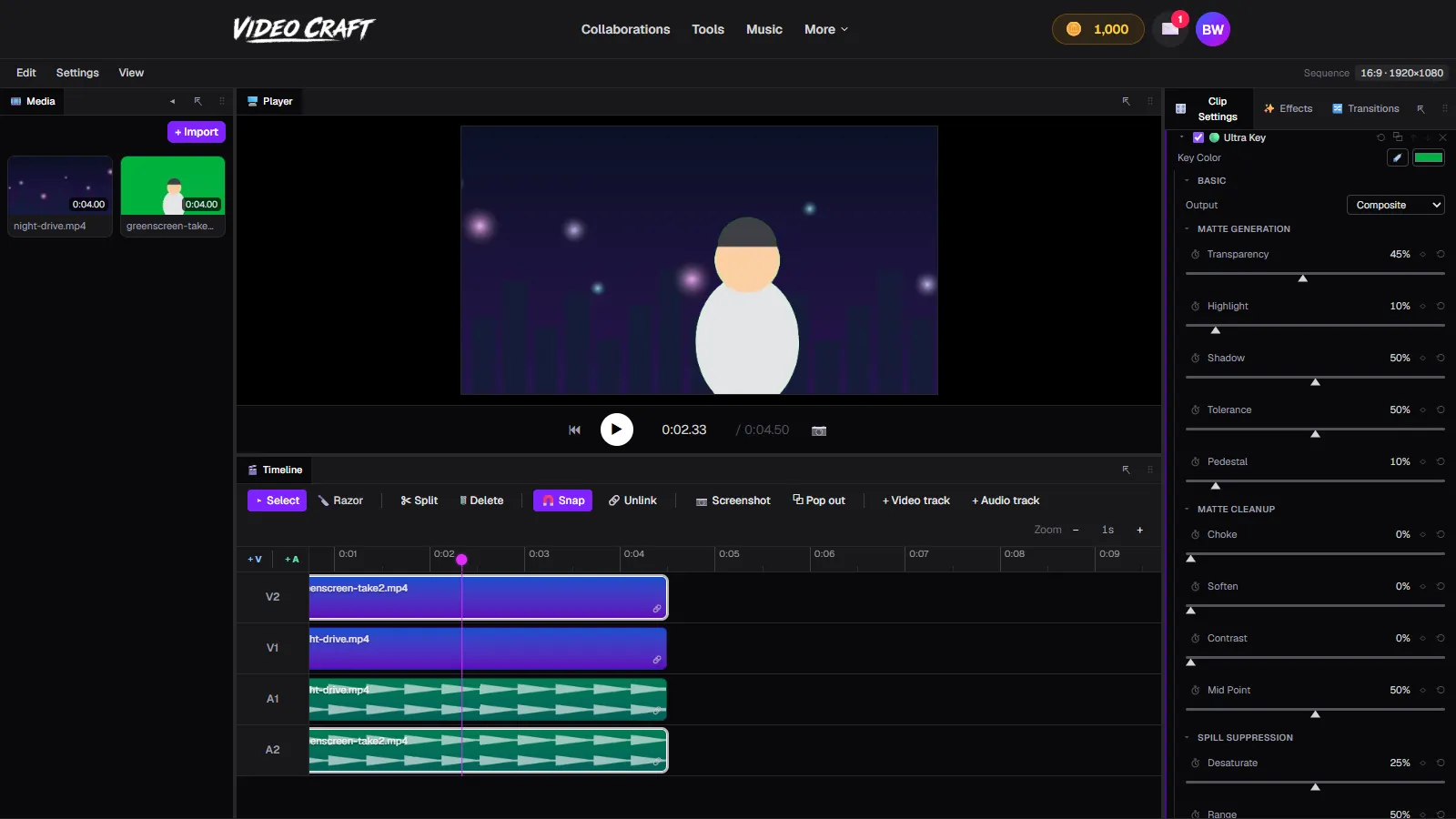Viewport: 1456px width, 819px height.
Task: Add a new Video track
Action: 915,500
